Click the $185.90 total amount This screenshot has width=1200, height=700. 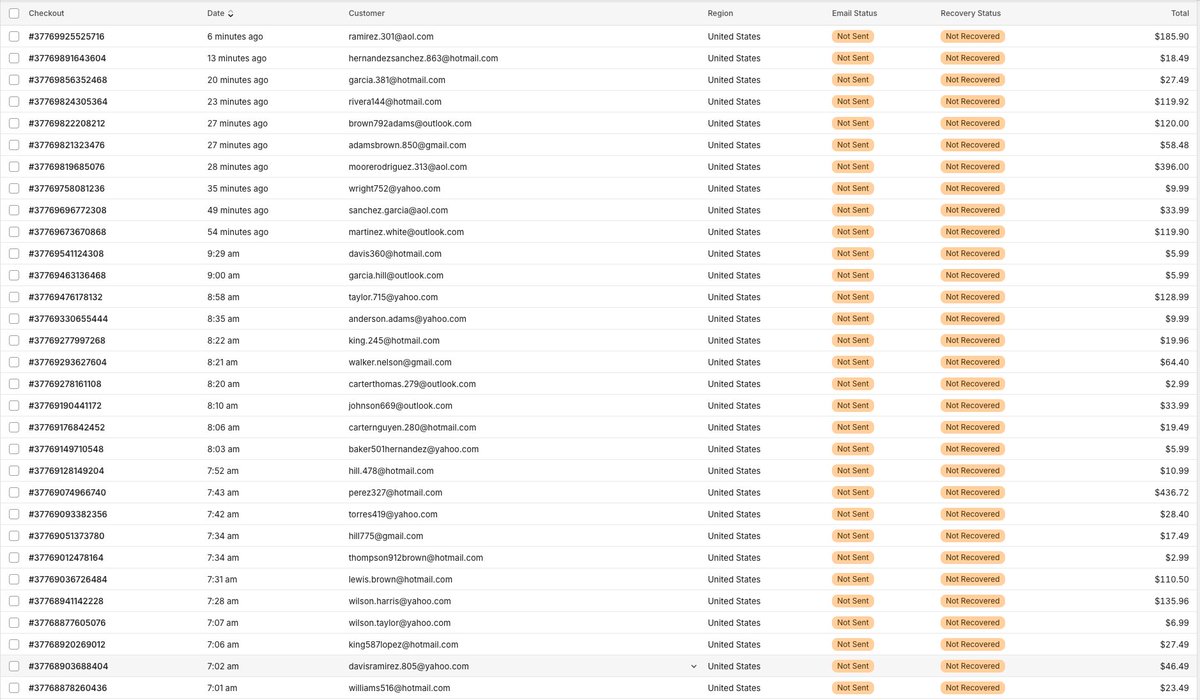point(1171,36)
